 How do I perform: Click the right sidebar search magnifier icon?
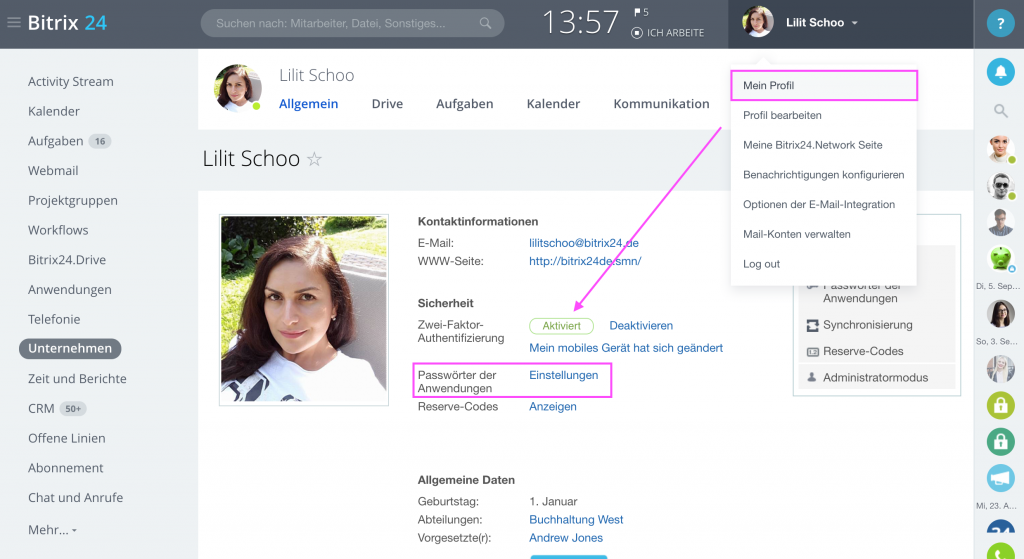point(1000,111)
